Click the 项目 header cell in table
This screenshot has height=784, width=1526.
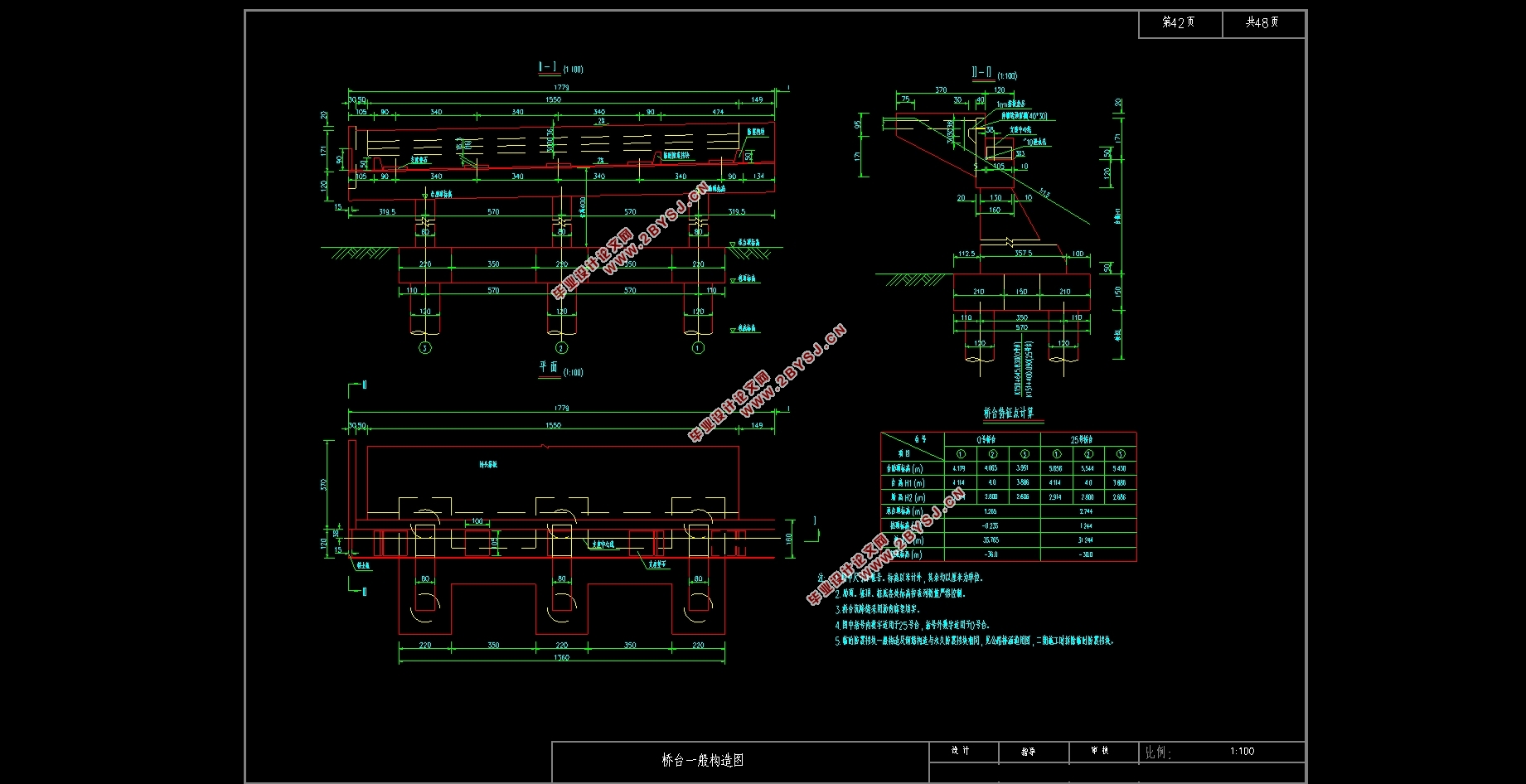point(904,453)
